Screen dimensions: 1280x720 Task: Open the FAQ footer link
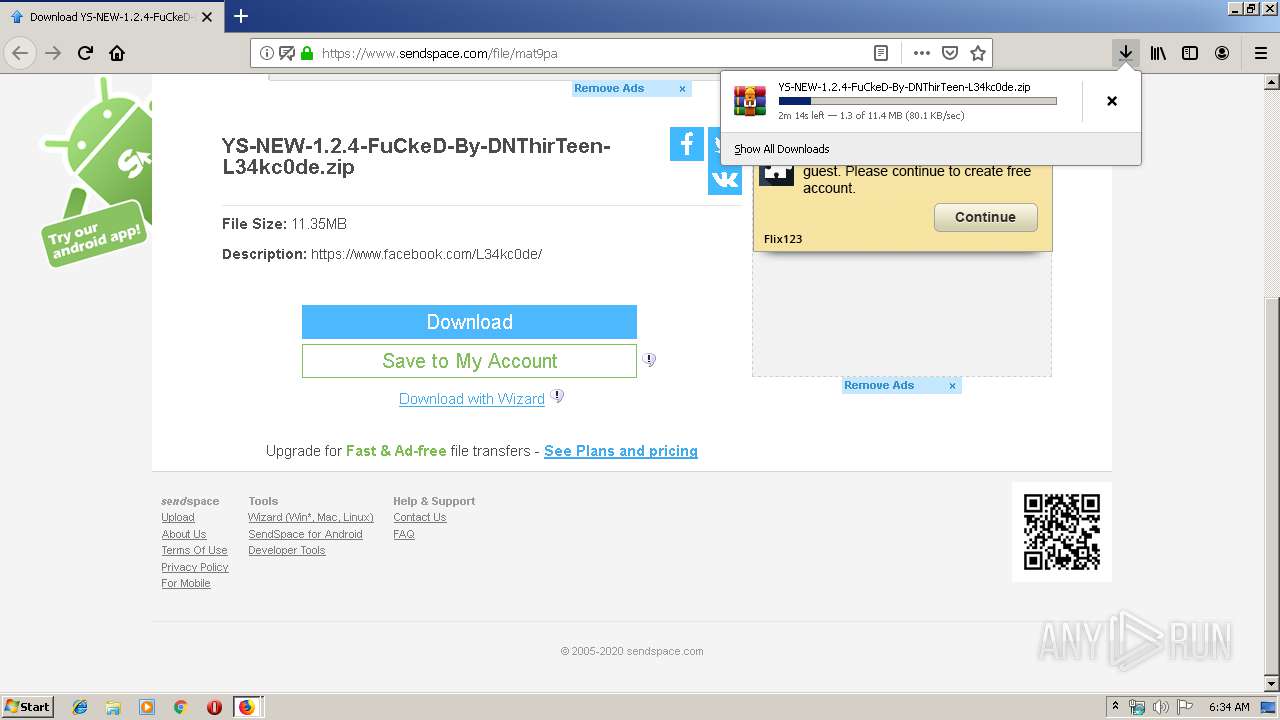404,534
